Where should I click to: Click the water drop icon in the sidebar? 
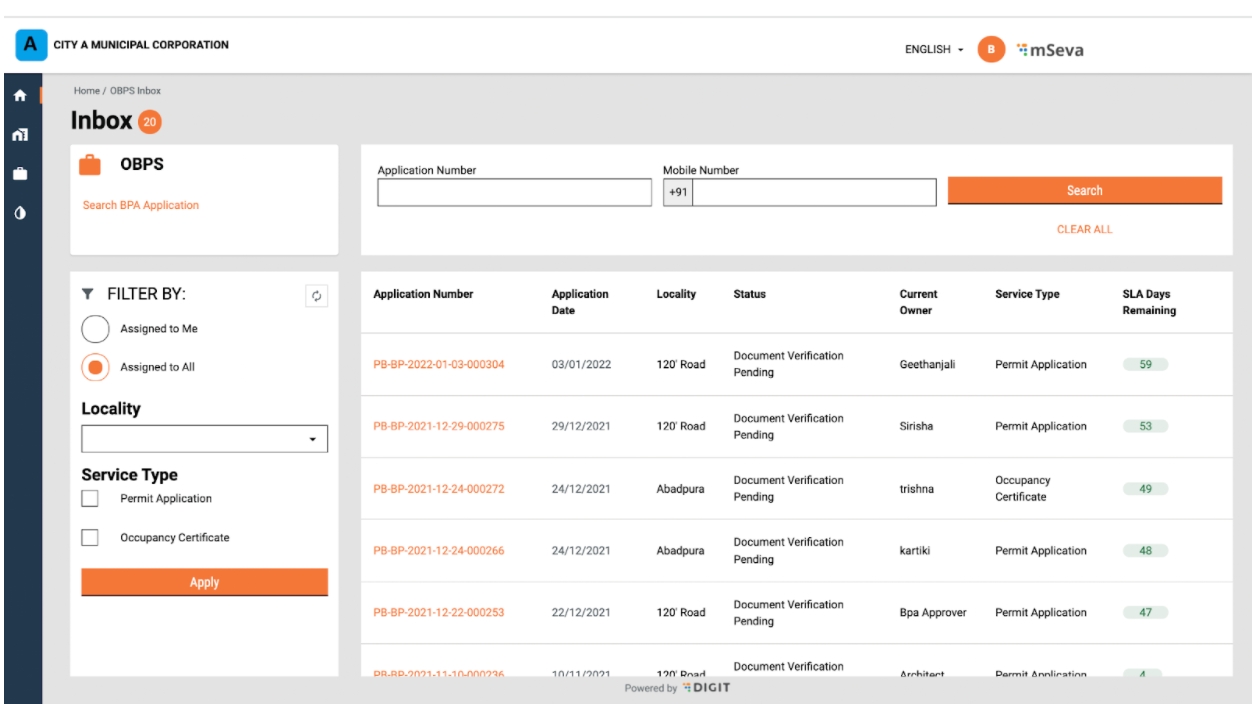click(20, 213)
